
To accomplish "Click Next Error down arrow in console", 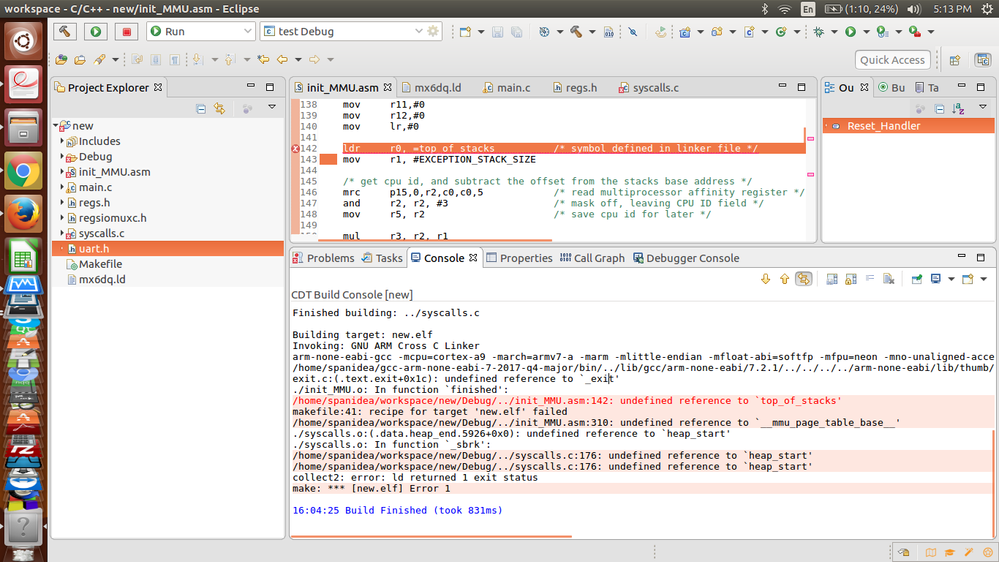I will point(766,279).
